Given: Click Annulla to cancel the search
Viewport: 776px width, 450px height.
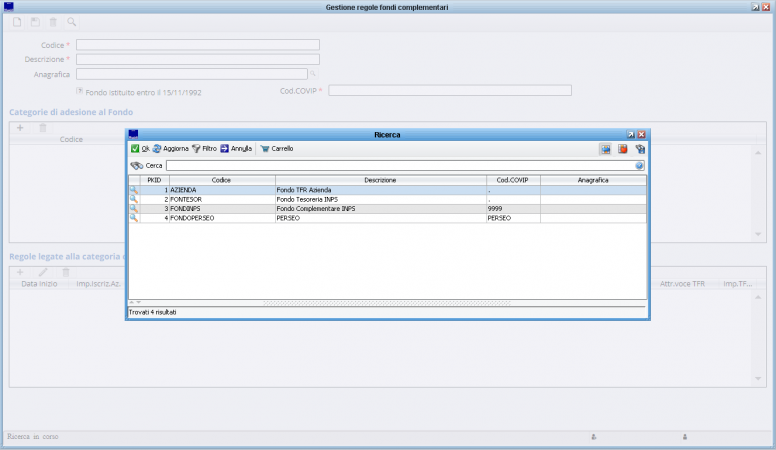Looking at the screenshot, I should [236, 148].
